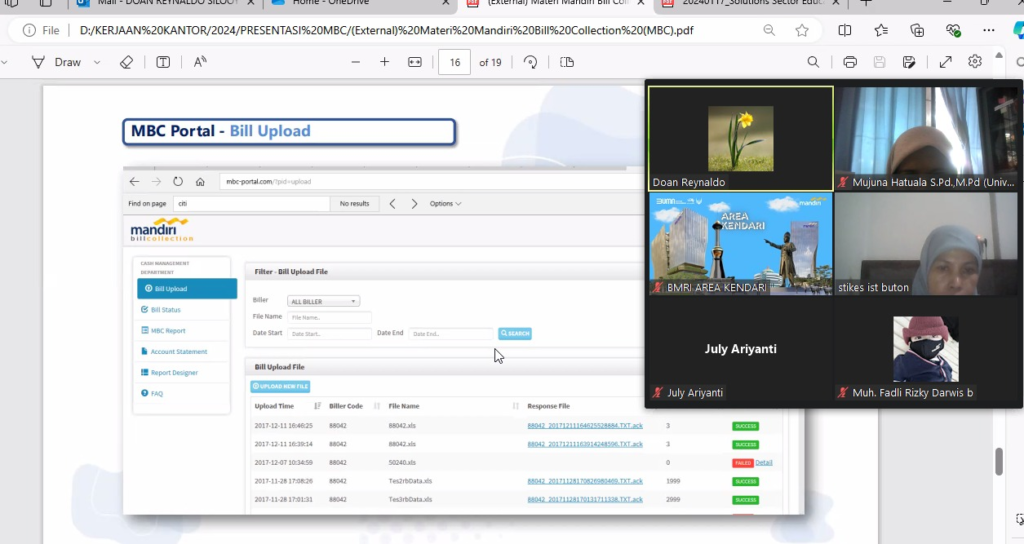
Task: Click the Draw button
Action: point(57,62)
